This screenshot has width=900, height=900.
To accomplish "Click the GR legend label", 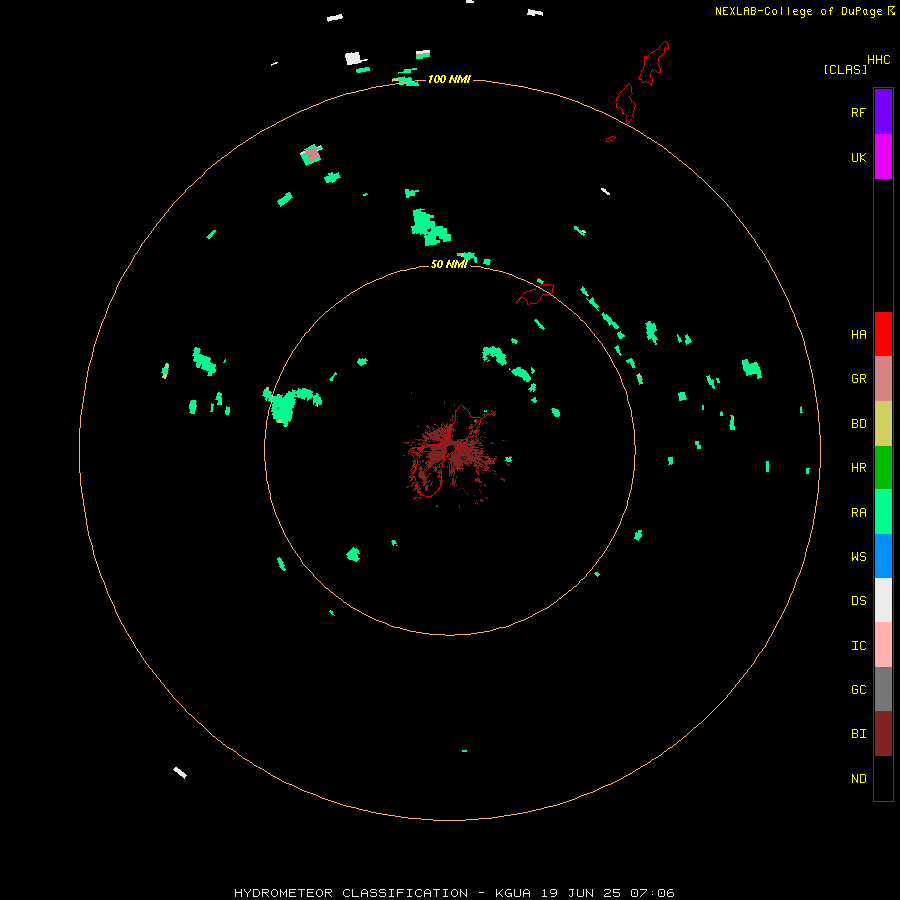I will pos(858,379).
